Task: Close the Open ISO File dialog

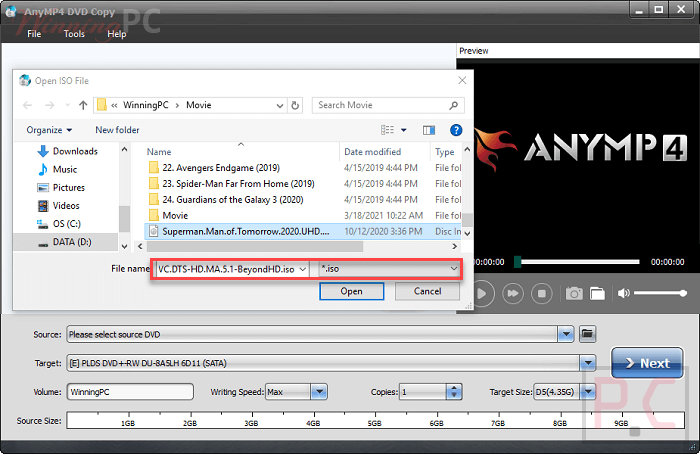Action: click(x=462, y=80)
